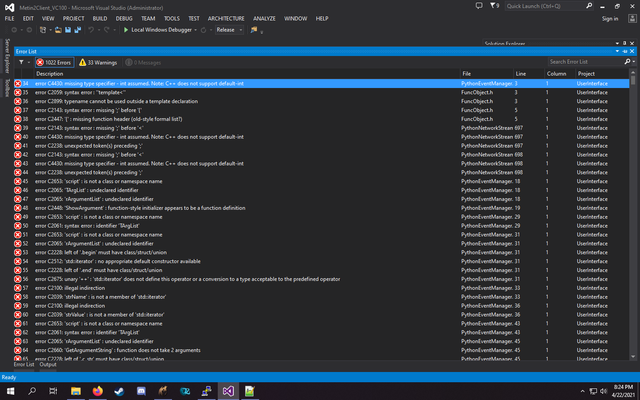The image size is (640, 400).
Task: Open the Error List window options dropdown
Action: [x=617, y=51]
